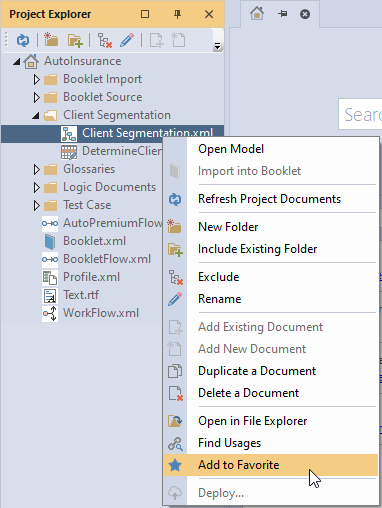Select the AutoInsurance project root
Screen dimensions: 382x508
pyautogui.click(x=83, y=61)
